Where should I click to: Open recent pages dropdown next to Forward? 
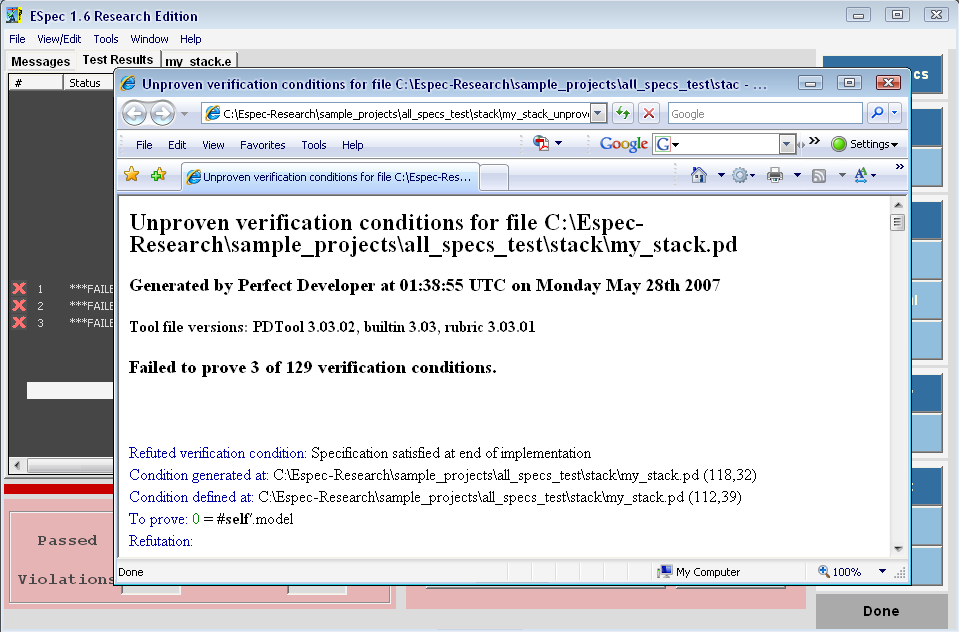tap(184, 114)
